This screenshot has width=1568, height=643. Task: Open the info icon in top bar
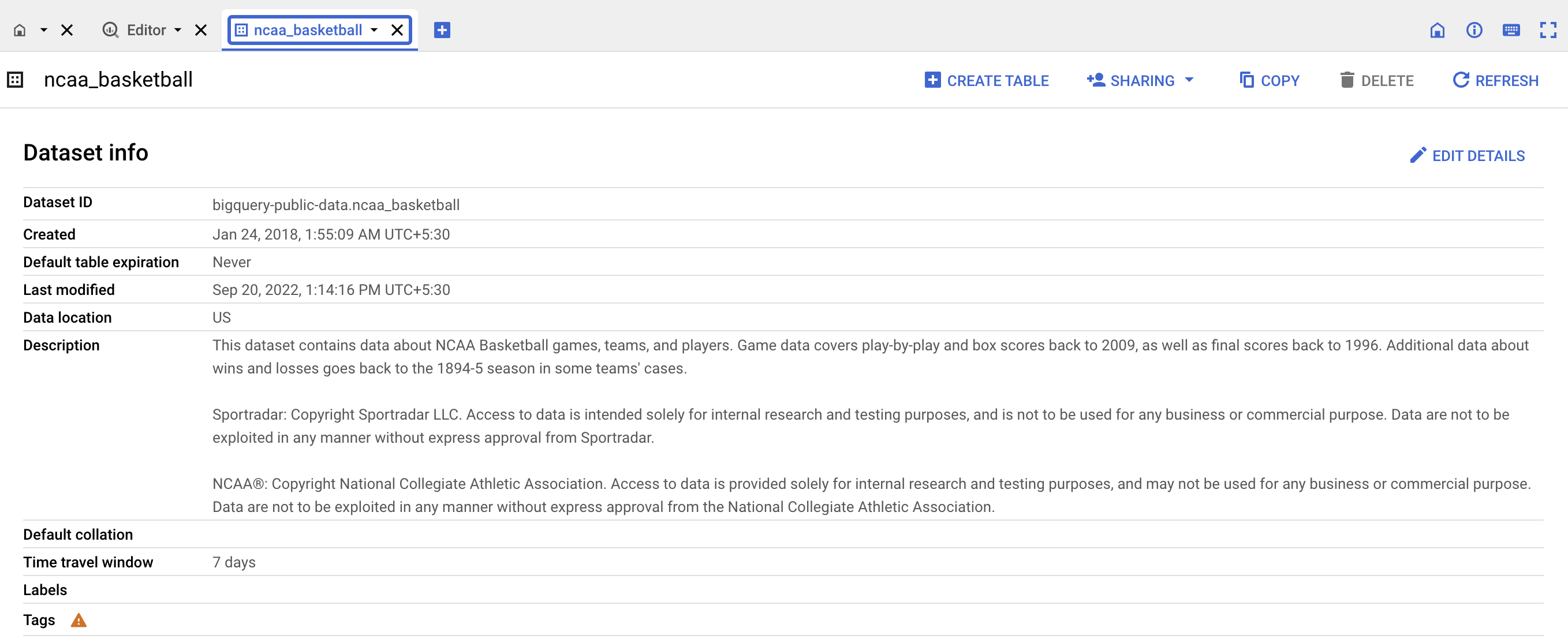click(1474, 30)
